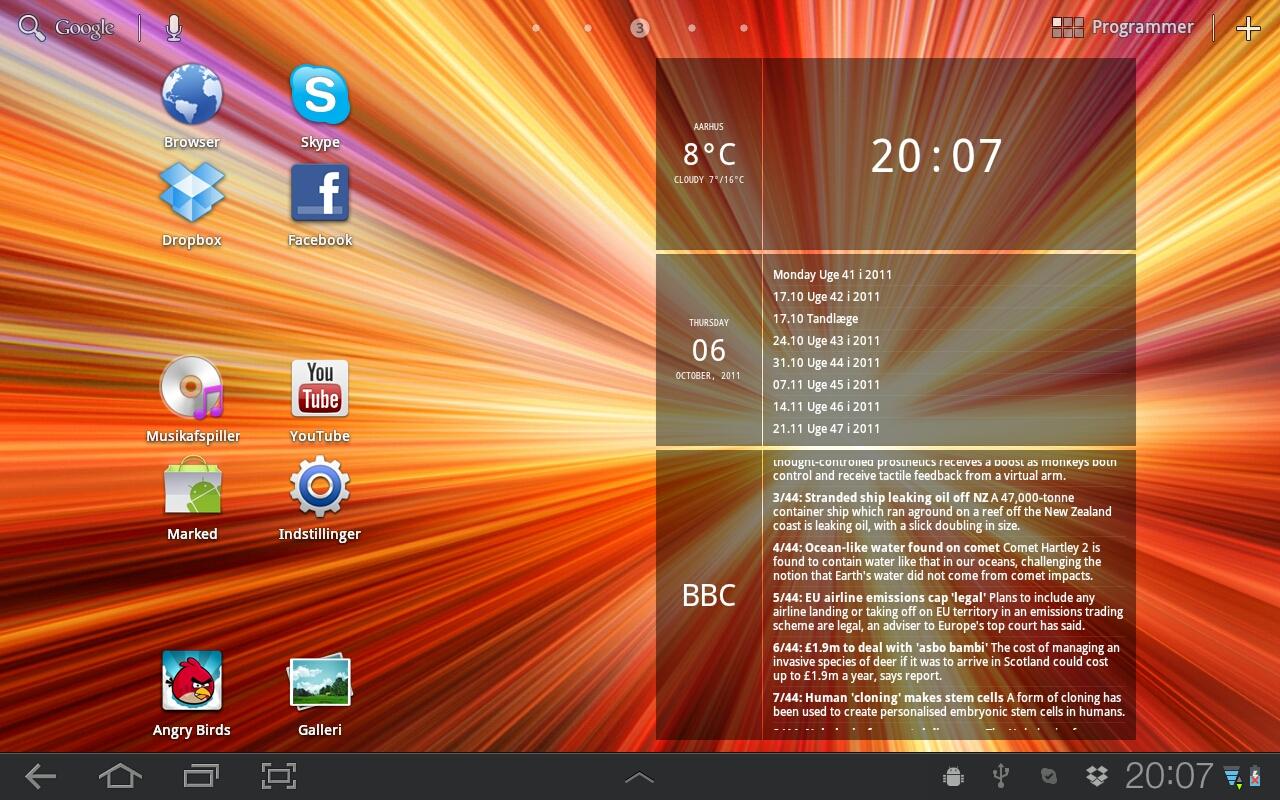Open the Dropbox notification in status bar
This screenshot has width=1280, height=800.
(1097, 776)
